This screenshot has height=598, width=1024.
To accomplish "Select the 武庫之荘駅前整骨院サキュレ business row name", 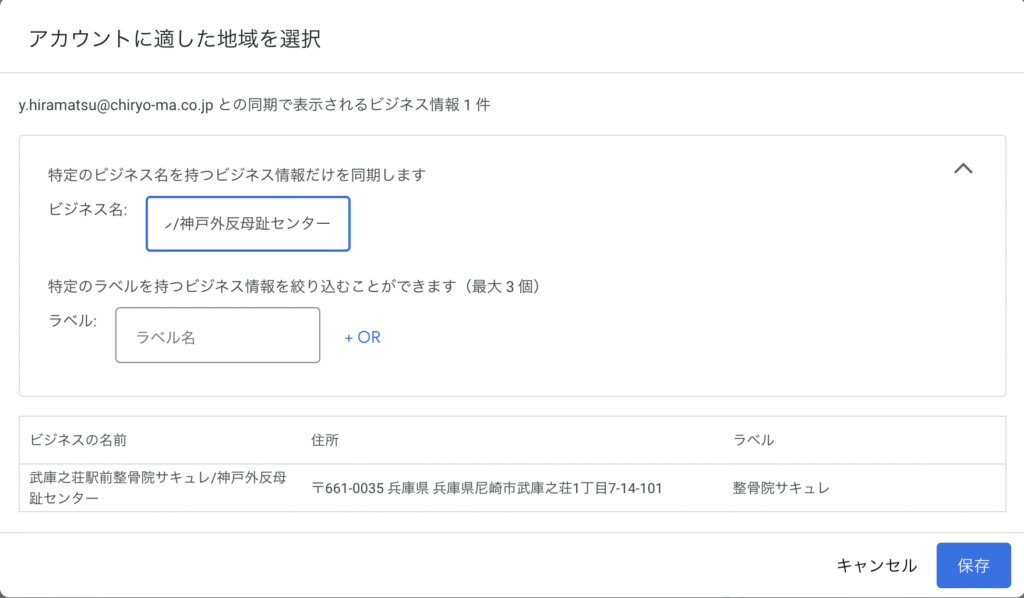I will pos(158,488).
